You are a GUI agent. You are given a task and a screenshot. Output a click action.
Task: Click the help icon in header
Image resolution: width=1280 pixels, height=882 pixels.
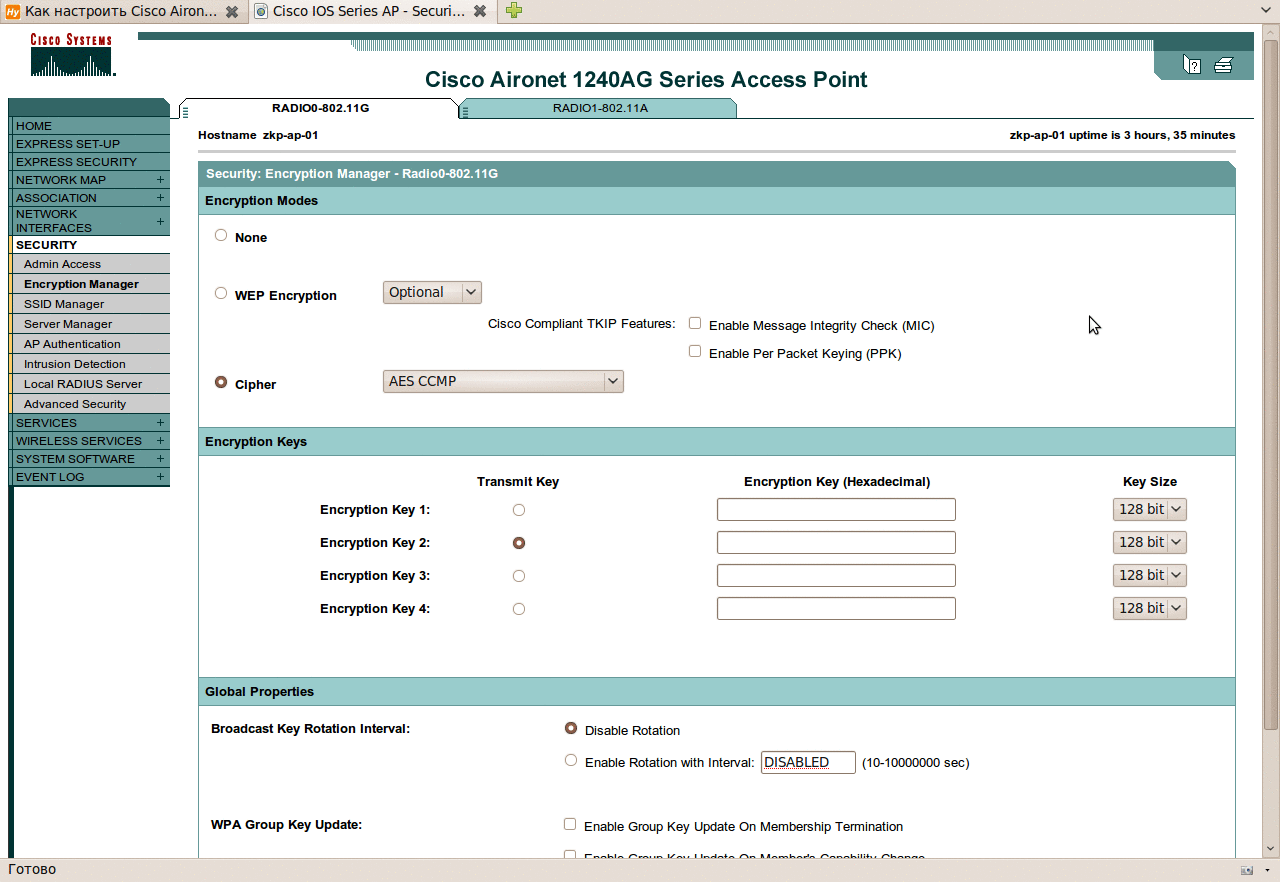(x=1192, y=65)
